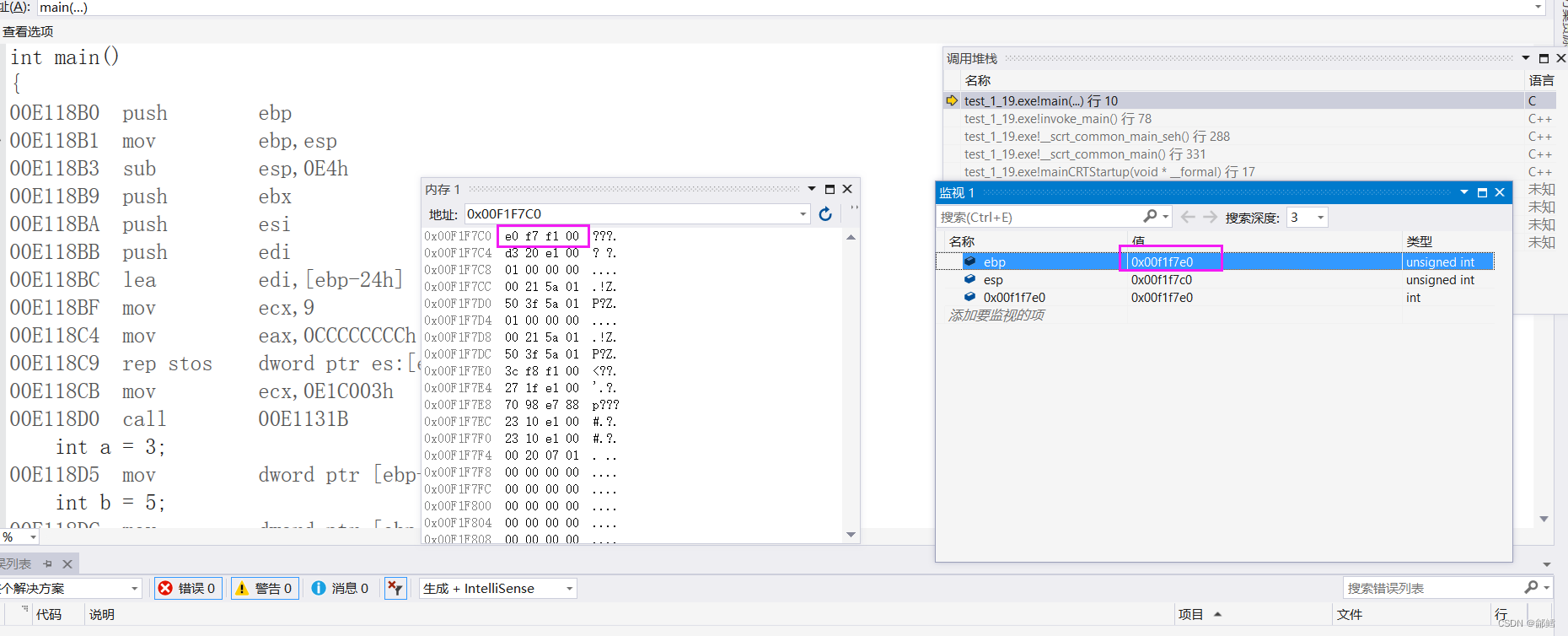The width and height of the screenshot is (1568, 636).
Task: Close the Memory 1 panel
Action: click(x=847, y=189)
